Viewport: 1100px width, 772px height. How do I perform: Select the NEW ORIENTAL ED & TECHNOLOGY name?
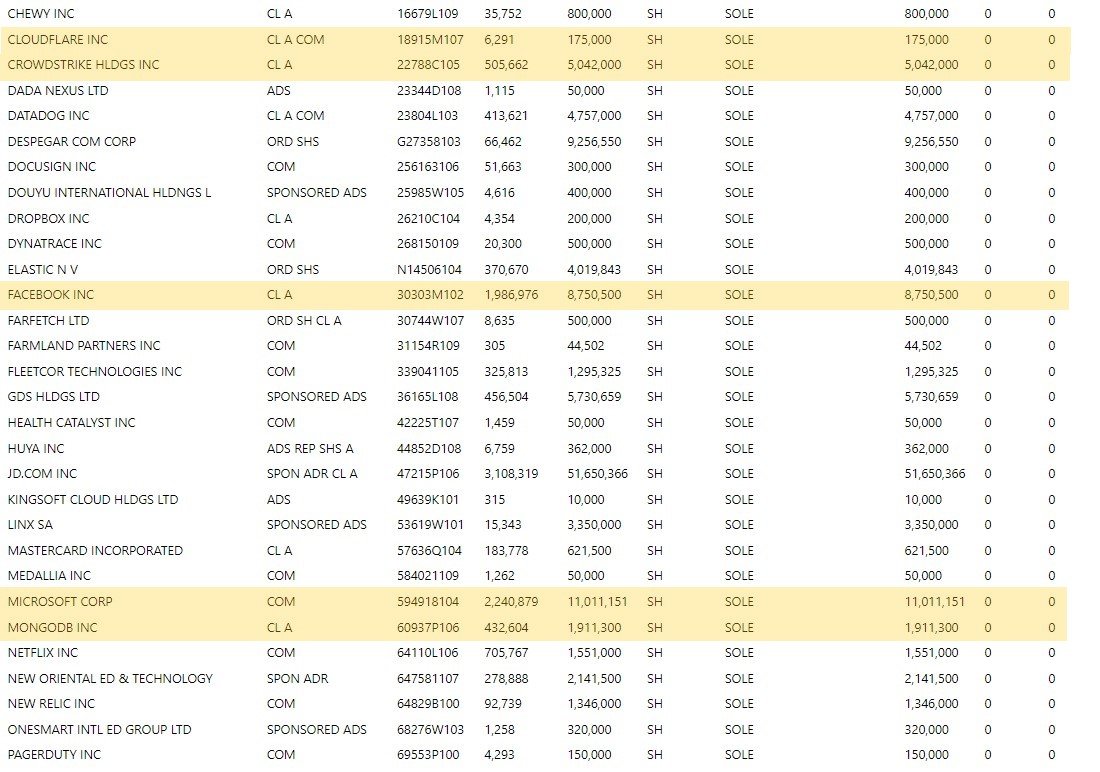coord(110,679)
